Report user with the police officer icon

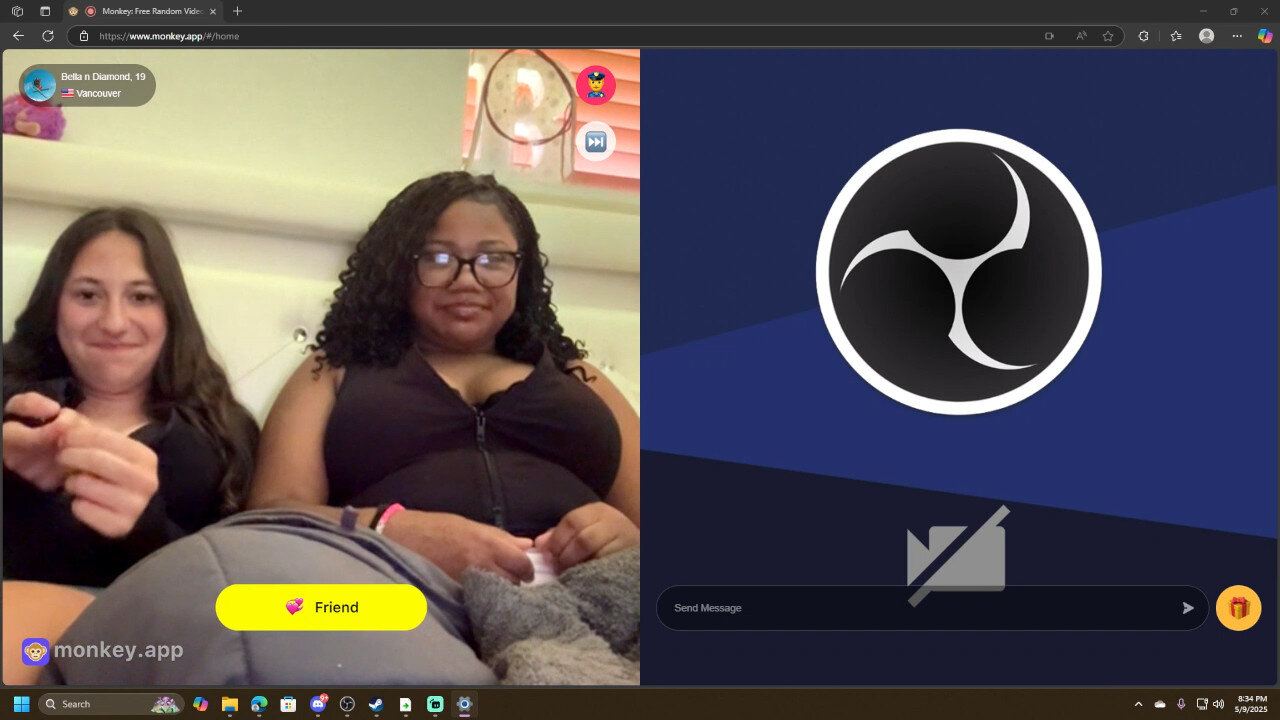tap(595, 85)
